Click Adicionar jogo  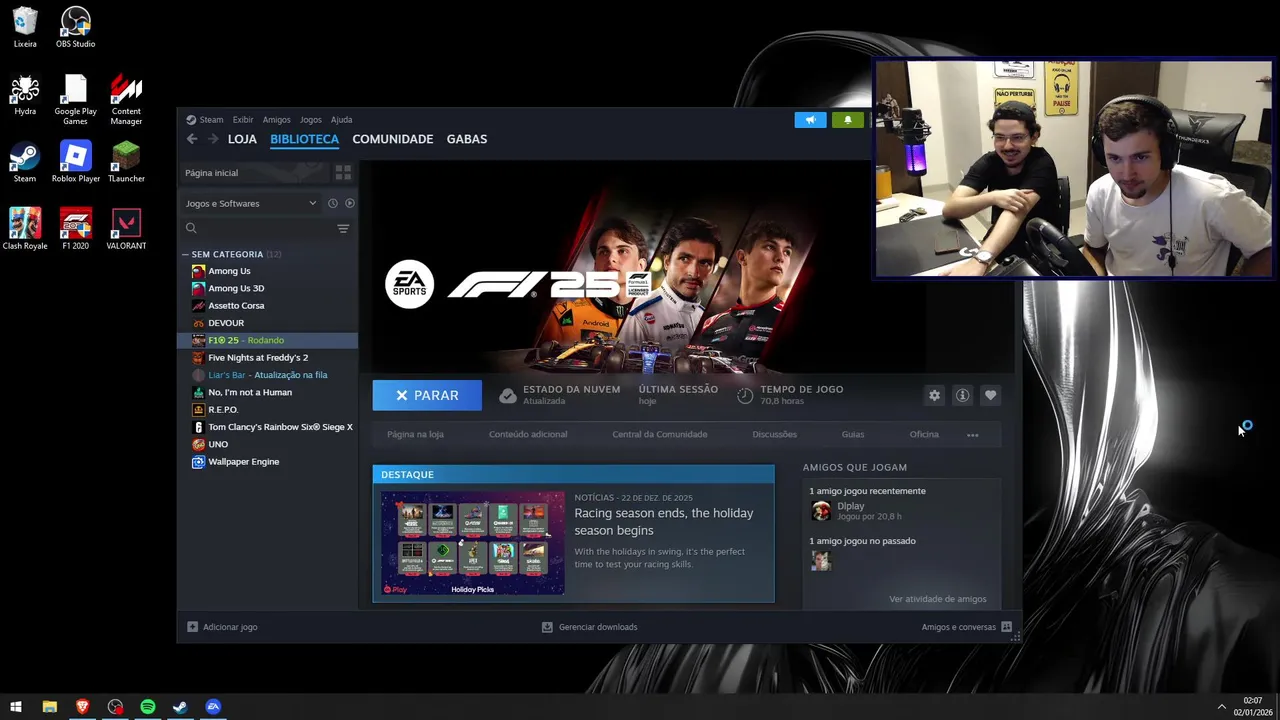coord(223,627)
